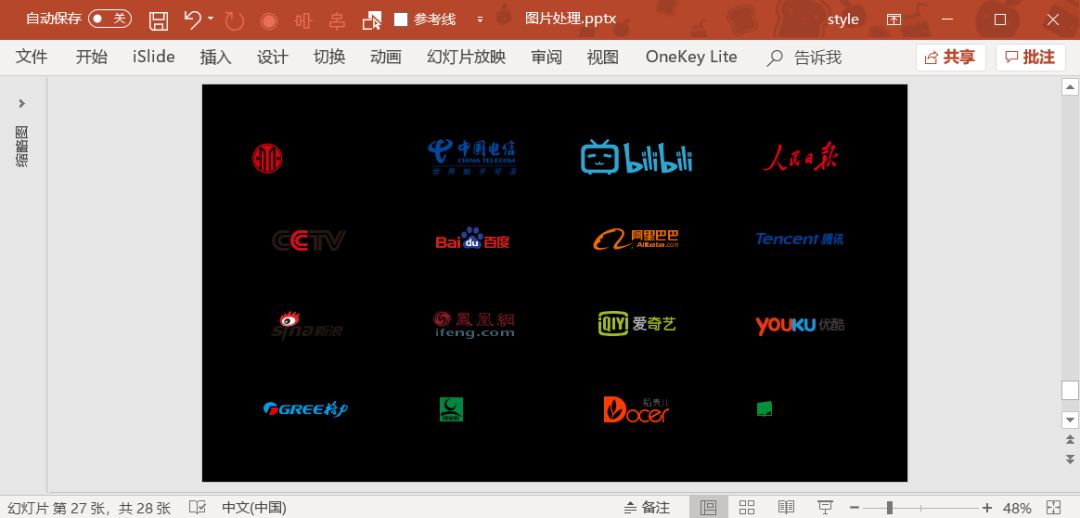Select the 人民日报 logo
Screen dimensions: 1080x518
[800, 157]
